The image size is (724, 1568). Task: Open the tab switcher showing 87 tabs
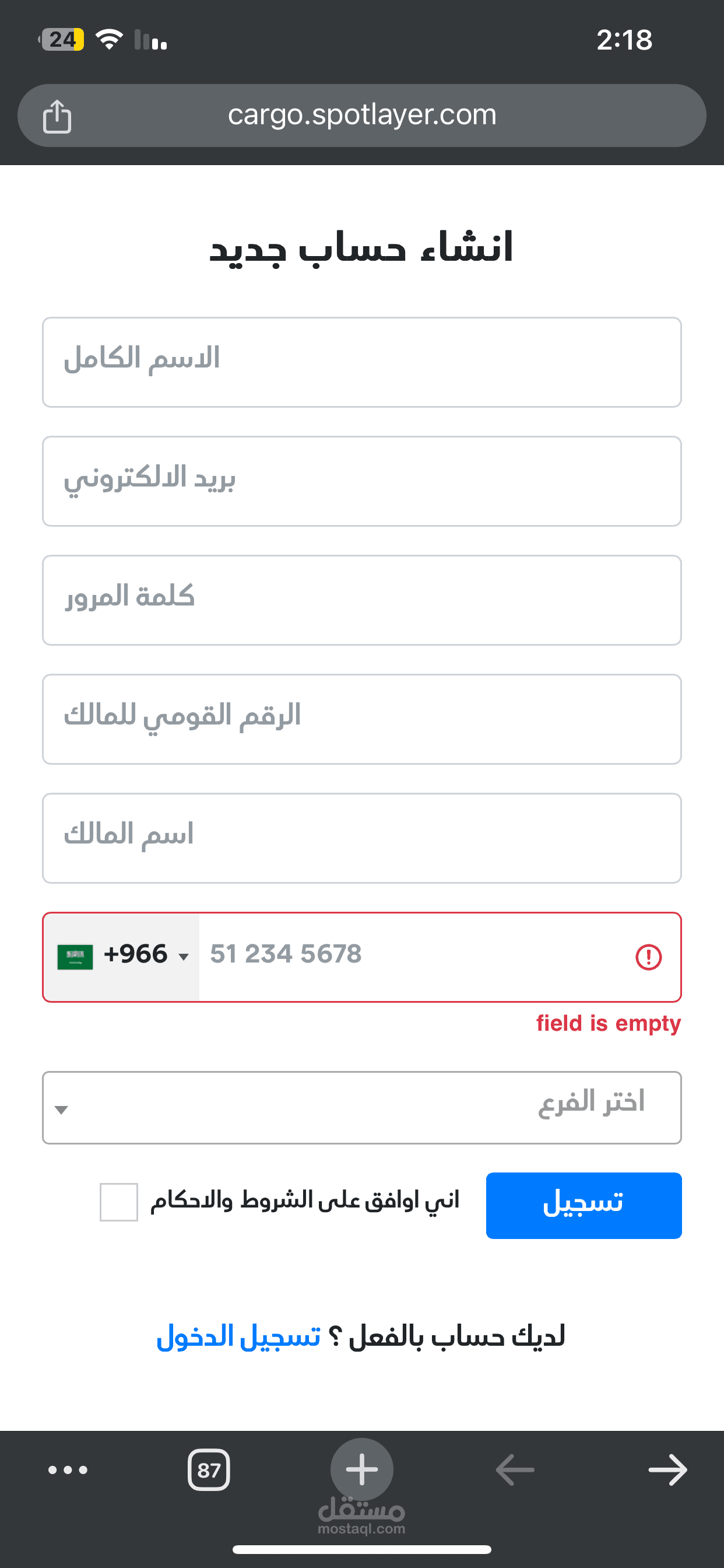coord(209,1470)
